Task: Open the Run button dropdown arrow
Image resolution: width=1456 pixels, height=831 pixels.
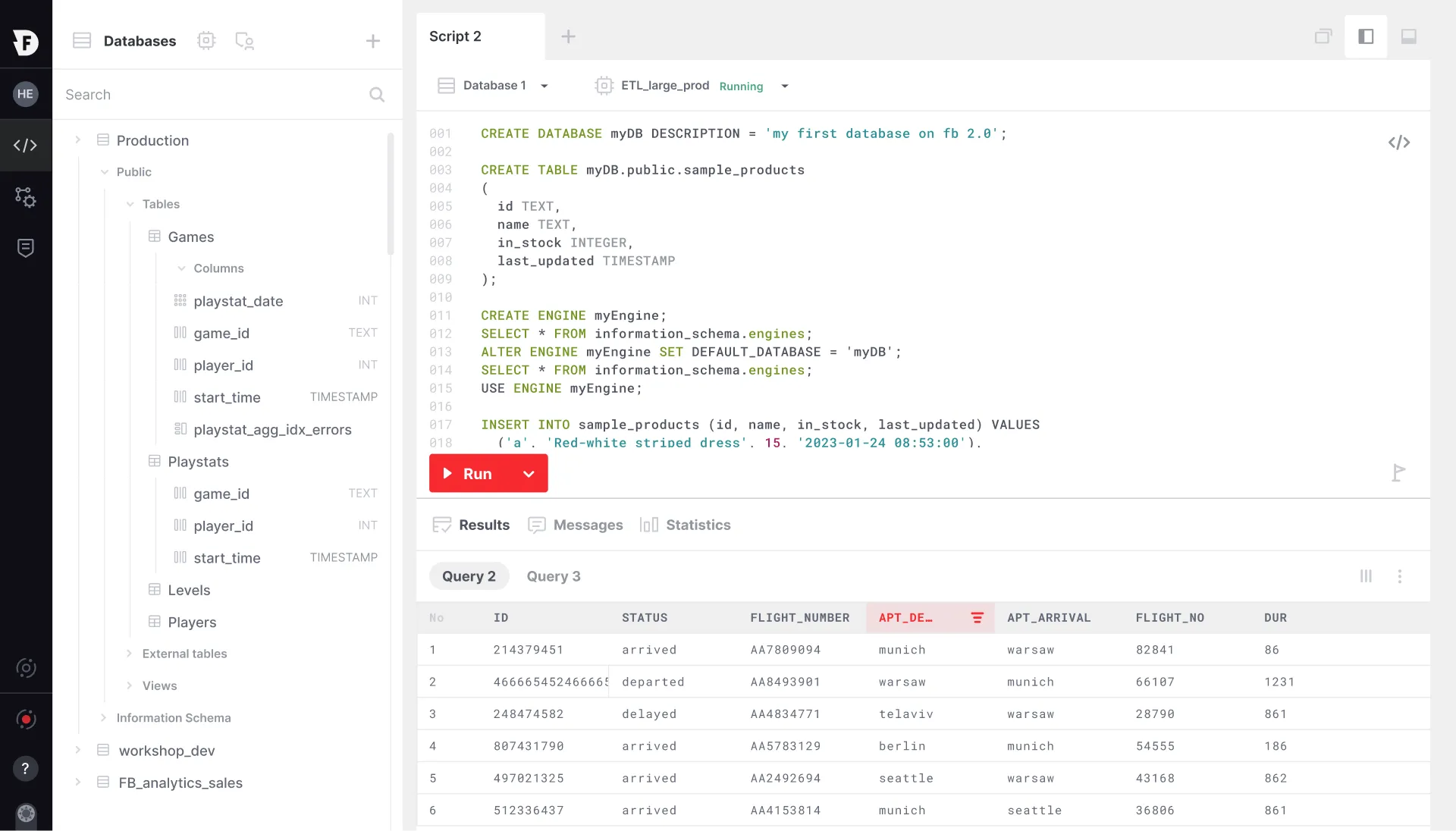Action: [529, 474]
